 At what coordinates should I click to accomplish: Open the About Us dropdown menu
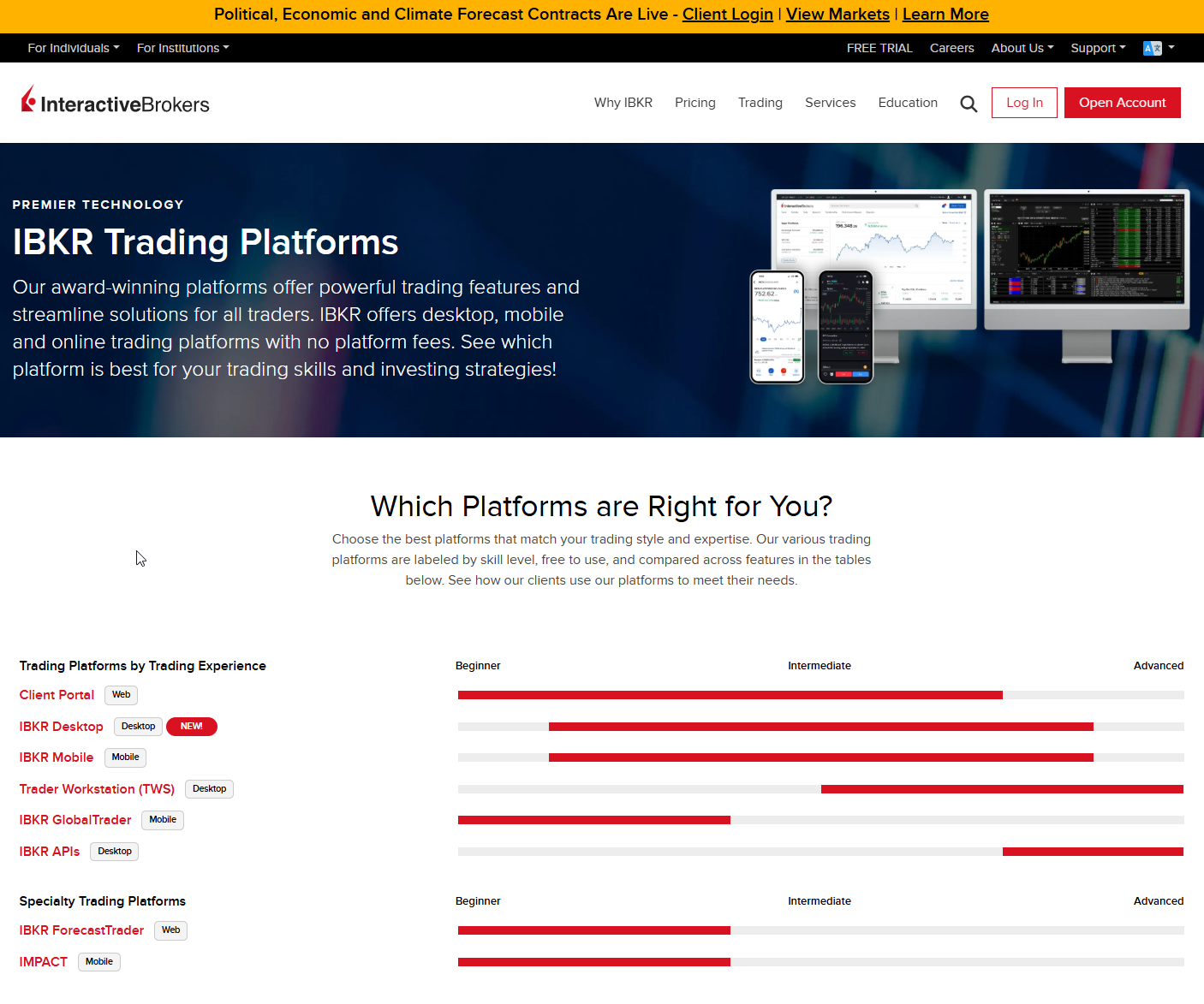tap(1021, 48)
